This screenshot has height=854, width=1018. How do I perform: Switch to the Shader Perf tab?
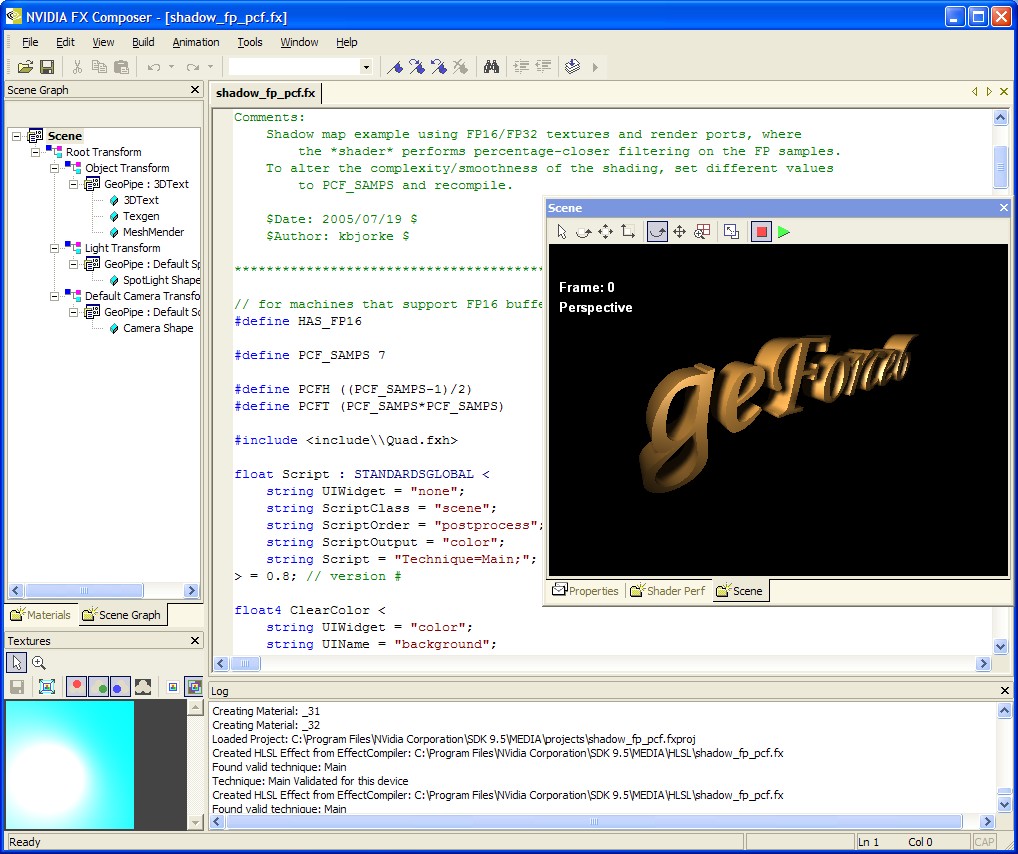point(668,590)
